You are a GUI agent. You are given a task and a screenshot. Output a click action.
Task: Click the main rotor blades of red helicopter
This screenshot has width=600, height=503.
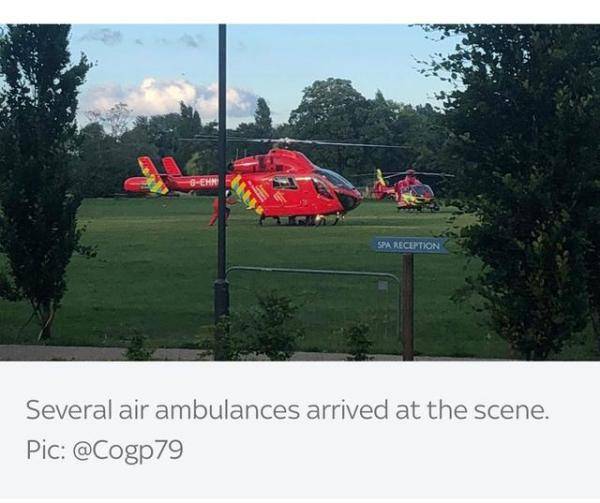[295, 142]
